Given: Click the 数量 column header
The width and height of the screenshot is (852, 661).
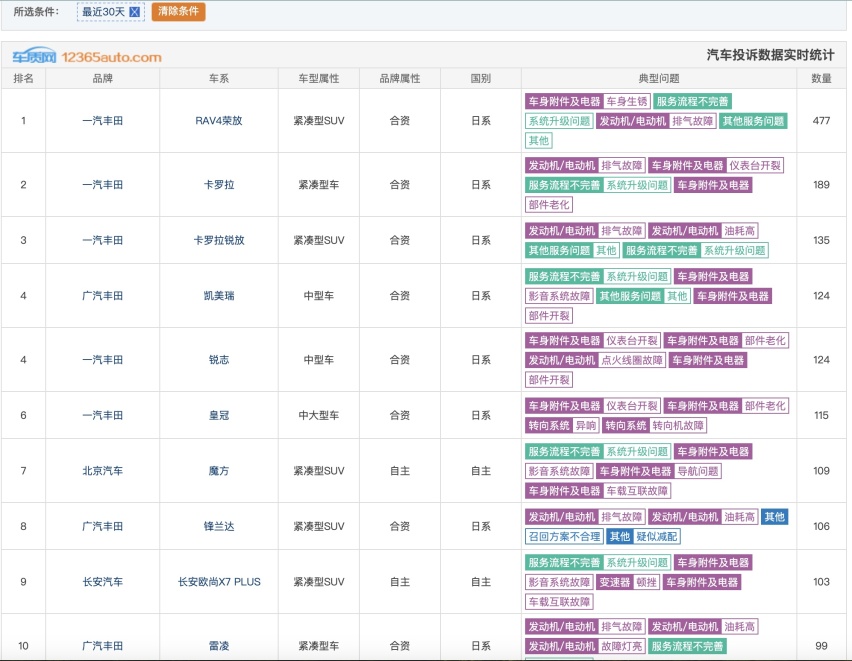Looking at the screenshot, I should pos(822,78).
